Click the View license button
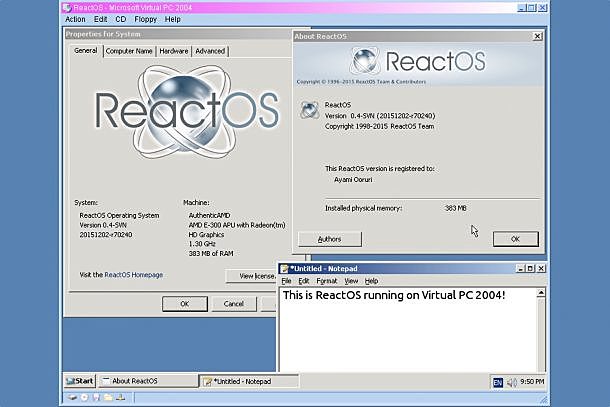Viewport: 610px width, 407px height. point(252,276)
